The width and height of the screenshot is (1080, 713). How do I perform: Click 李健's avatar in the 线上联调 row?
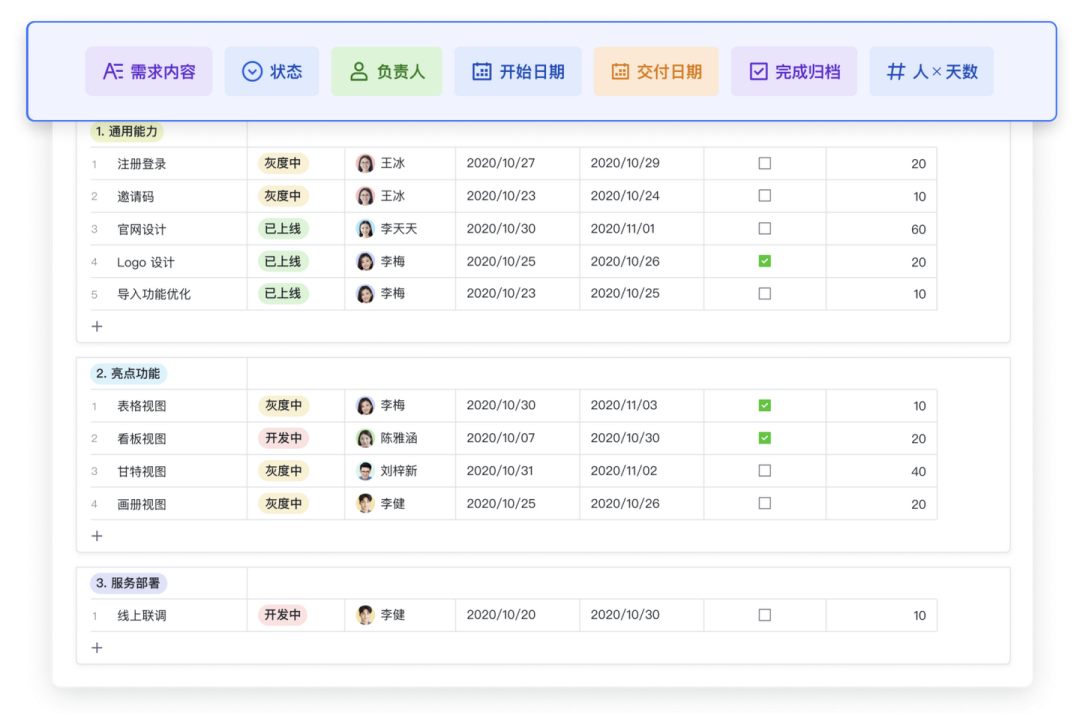click(365, 615)
